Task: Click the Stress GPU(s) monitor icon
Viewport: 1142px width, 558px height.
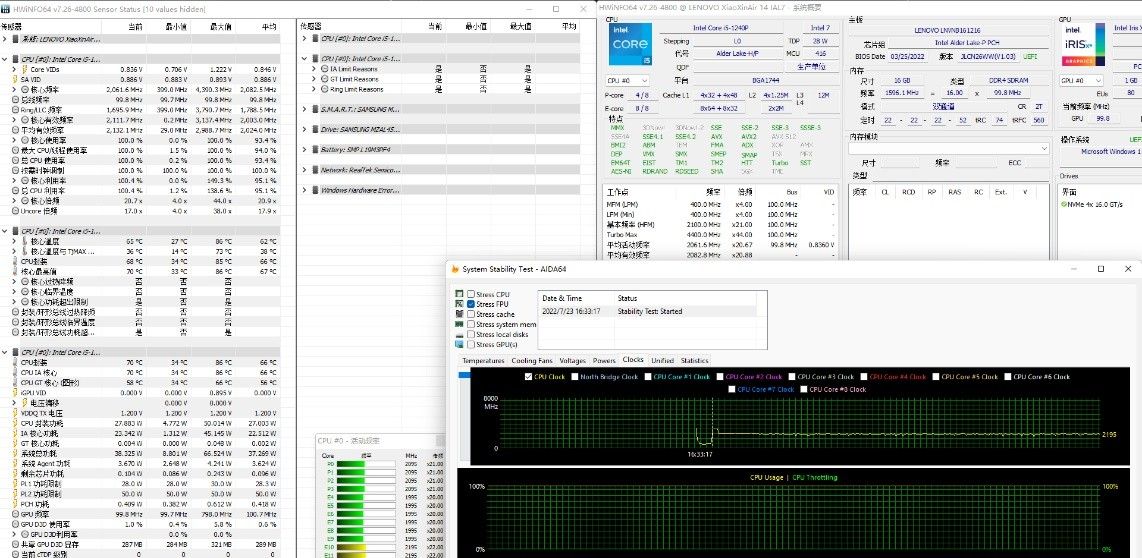Action: point(459,345)
